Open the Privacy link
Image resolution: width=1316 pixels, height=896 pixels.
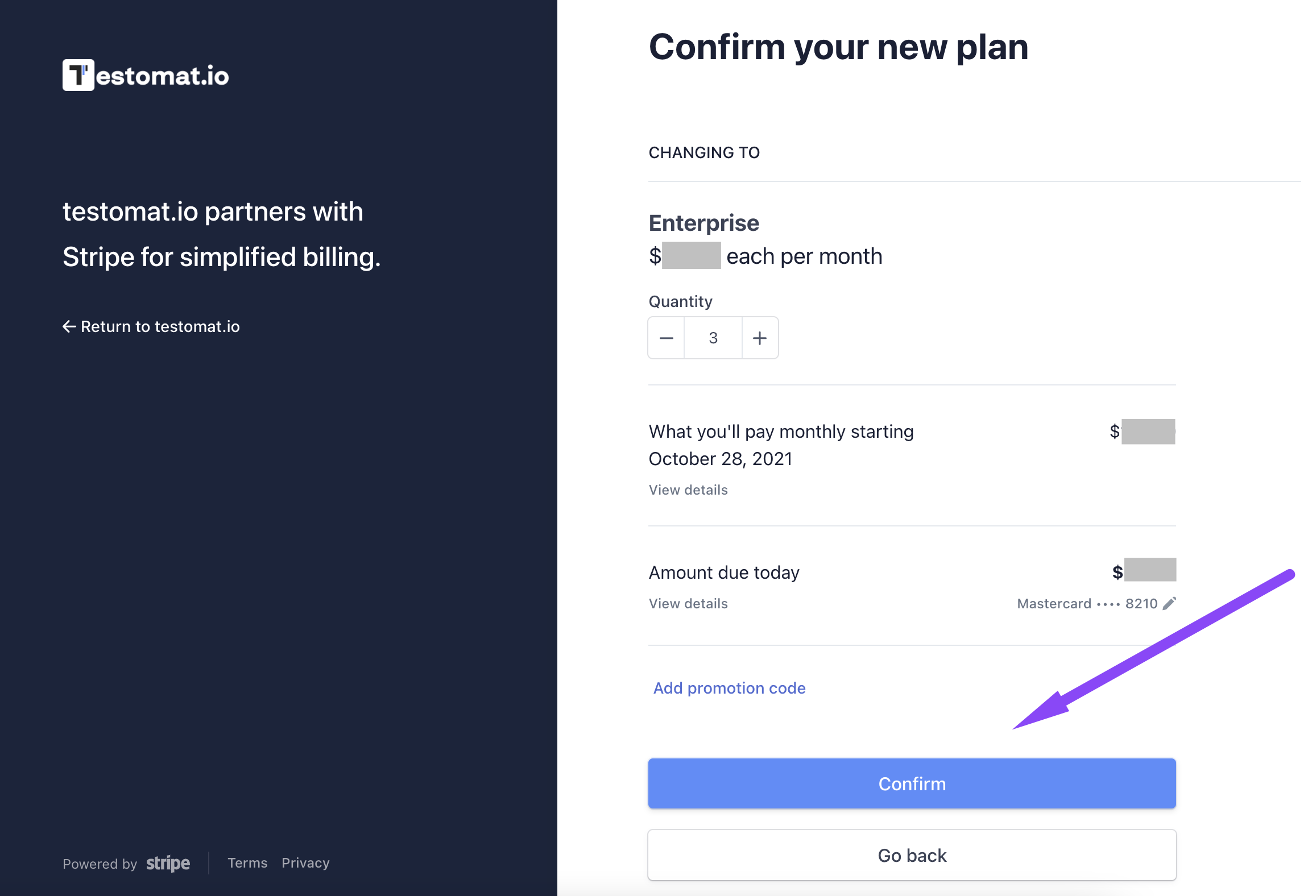pos(305,863)
